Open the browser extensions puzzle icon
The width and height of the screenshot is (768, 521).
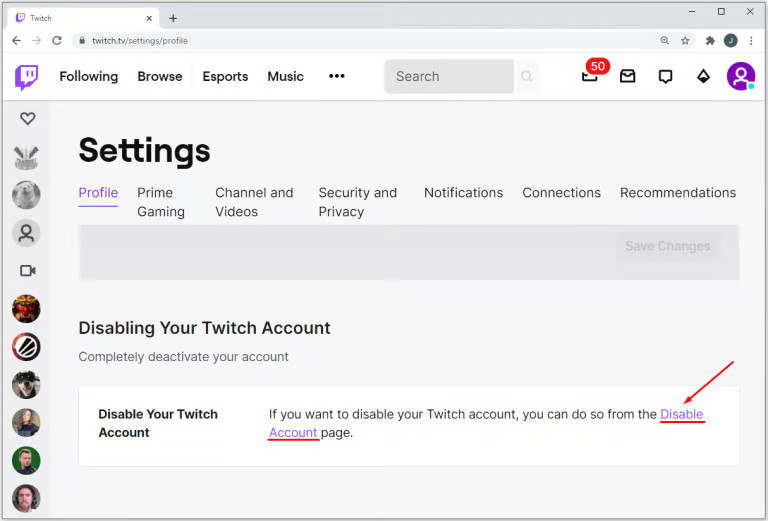pos(710,41)
